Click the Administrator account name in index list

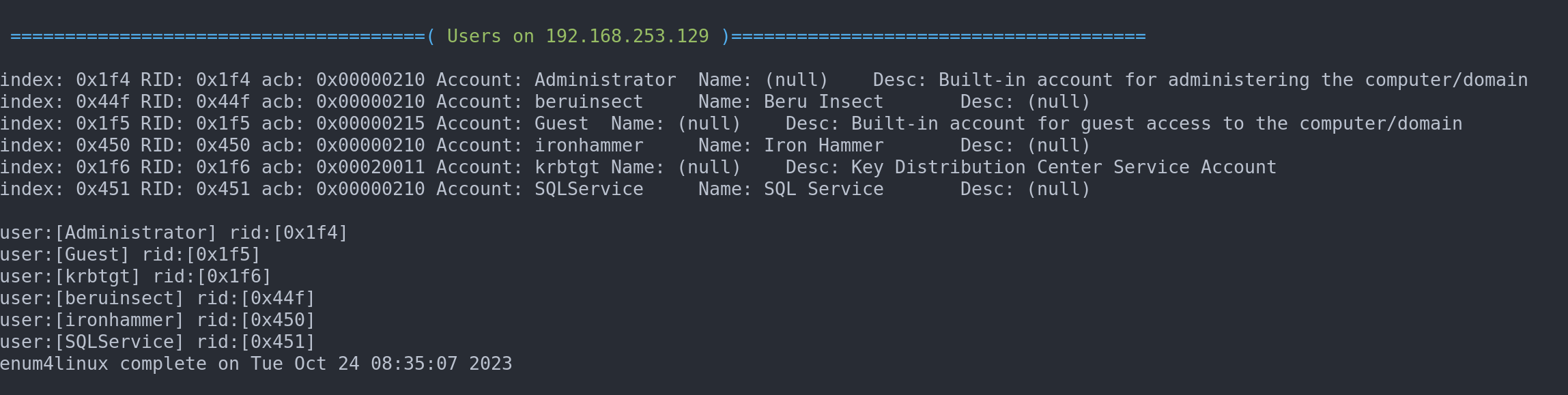click(x=605, y=81)
